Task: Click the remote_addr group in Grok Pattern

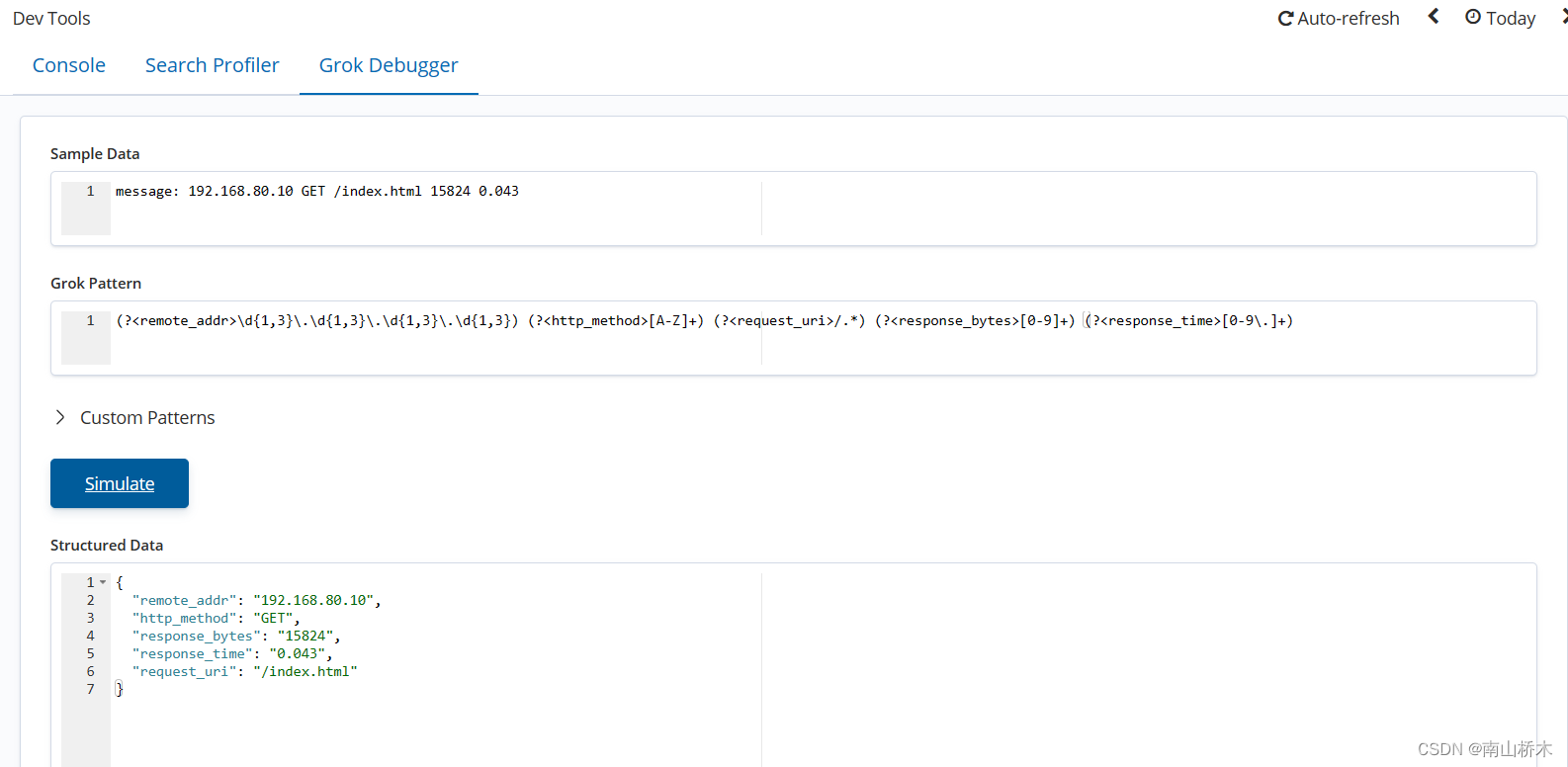Action: 317,320
